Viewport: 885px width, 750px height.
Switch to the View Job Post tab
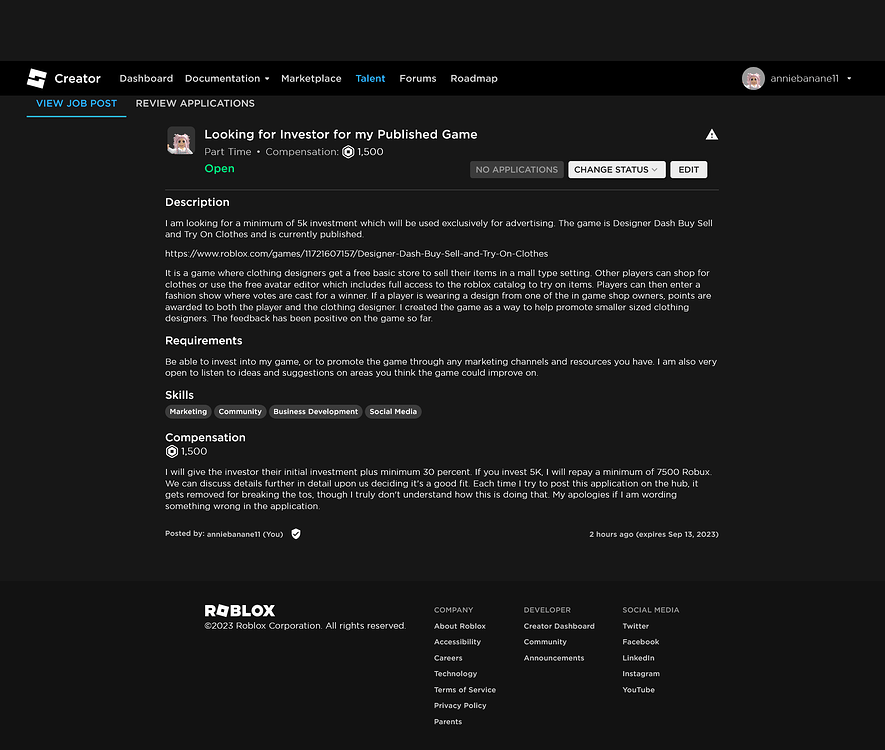(x=76, y=104)
